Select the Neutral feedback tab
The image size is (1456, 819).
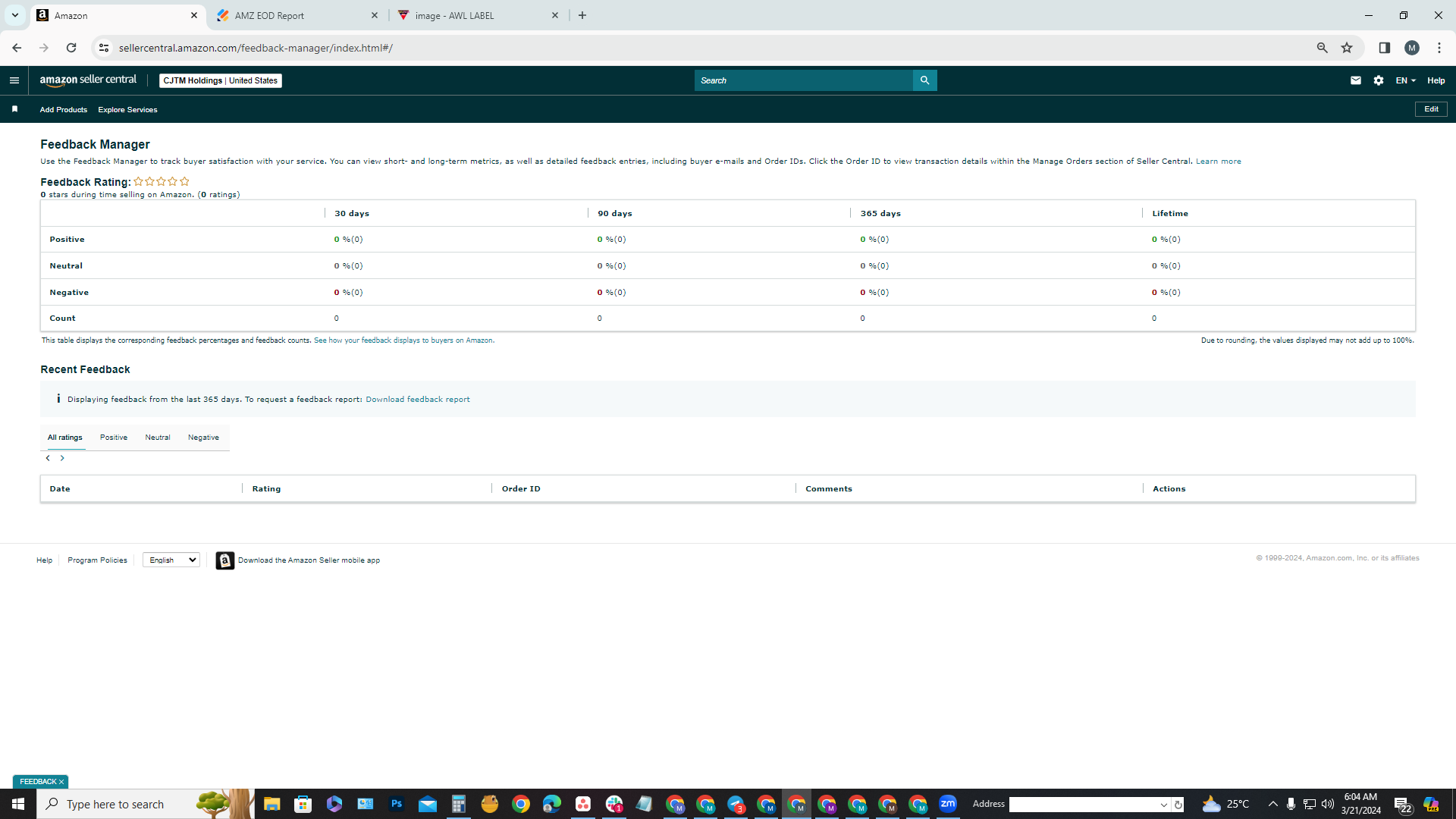click(x=158, y=438)
